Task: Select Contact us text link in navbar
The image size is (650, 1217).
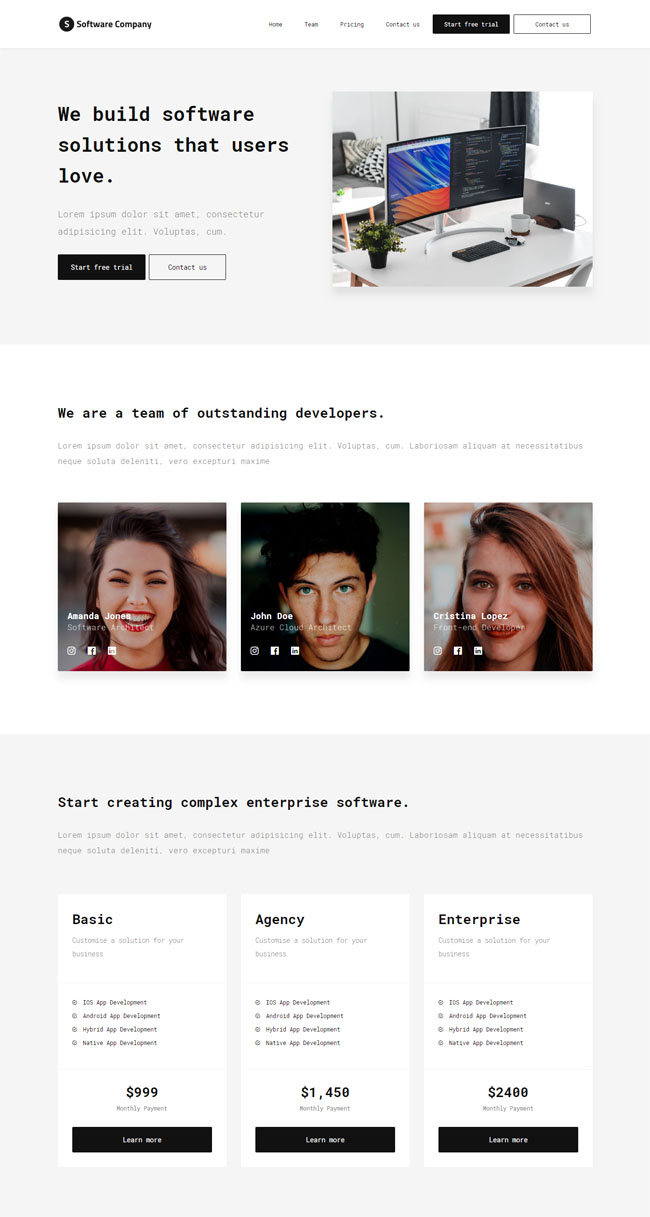Action: click(403, 24)
